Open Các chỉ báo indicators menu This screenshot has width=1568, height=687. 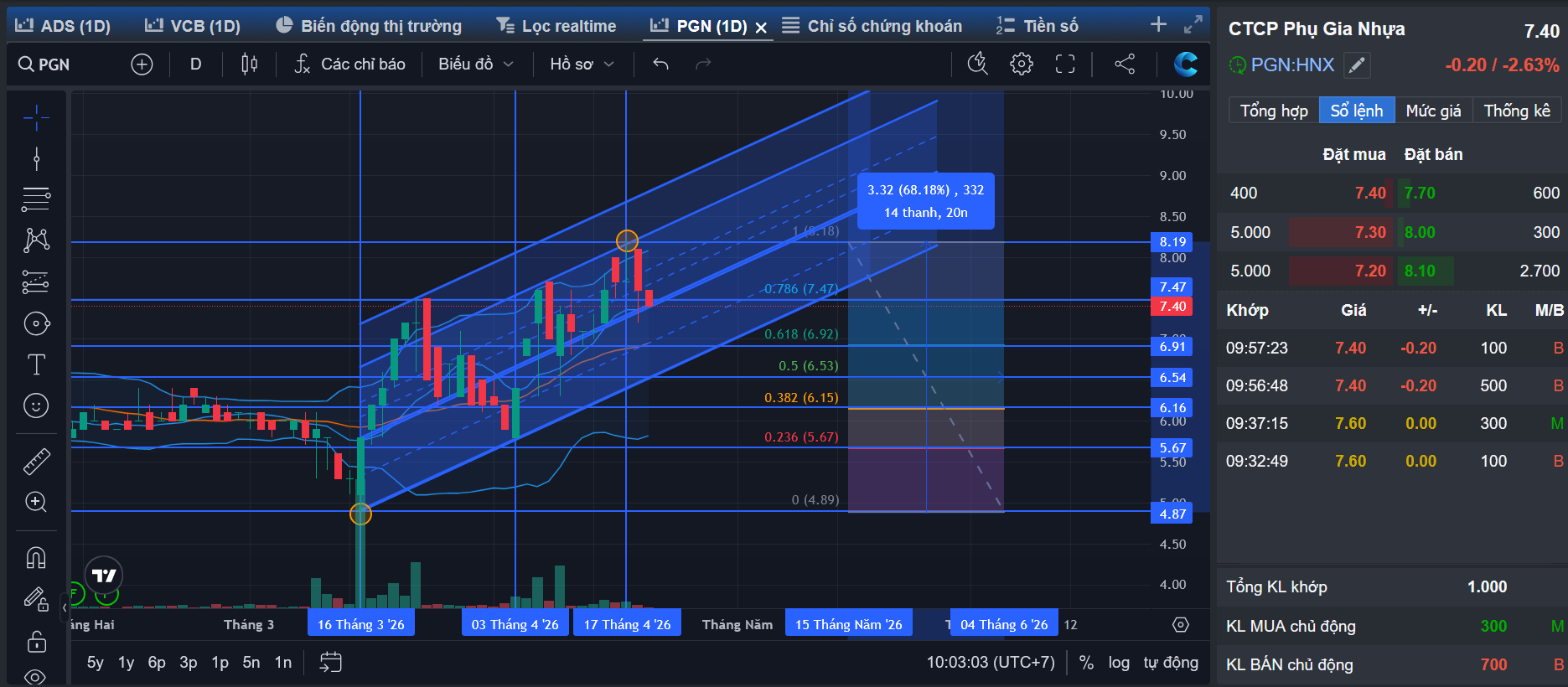tap(350, 65)
